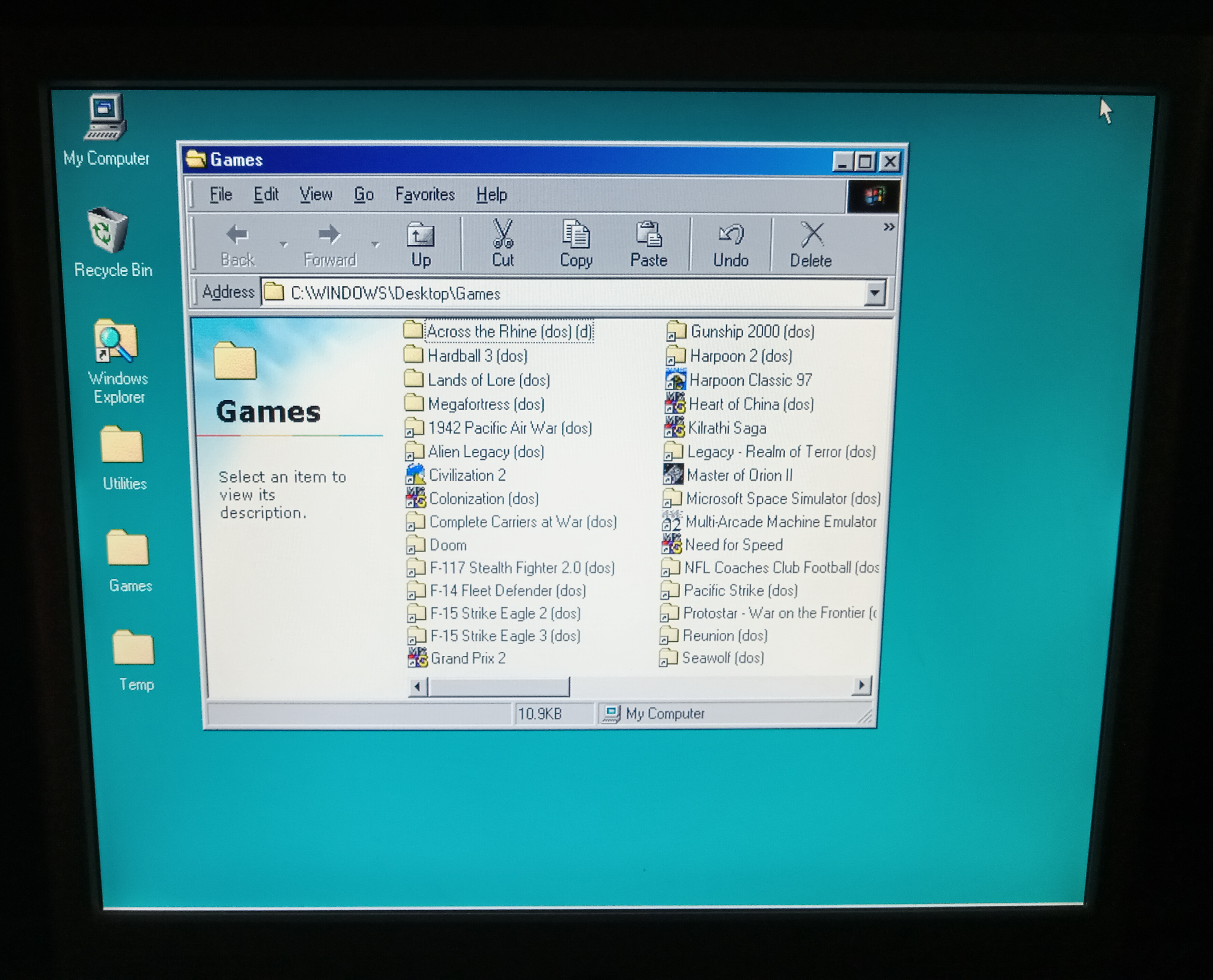Viewport: 1213px width, 980px height.
Task: Select Kilrathi Saga in the file list
Action: click(x=726, y=428)
